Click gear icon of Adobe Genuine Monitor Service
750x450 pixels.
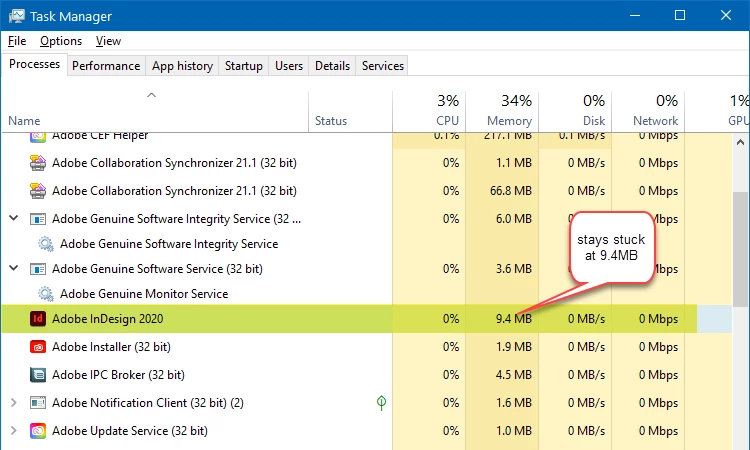pyautogui.click(x=46, y=294)
